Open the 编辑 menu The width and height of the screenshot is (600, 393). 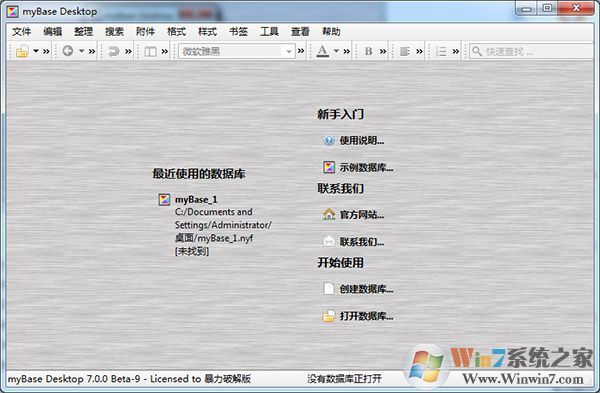tap(52, 32)
